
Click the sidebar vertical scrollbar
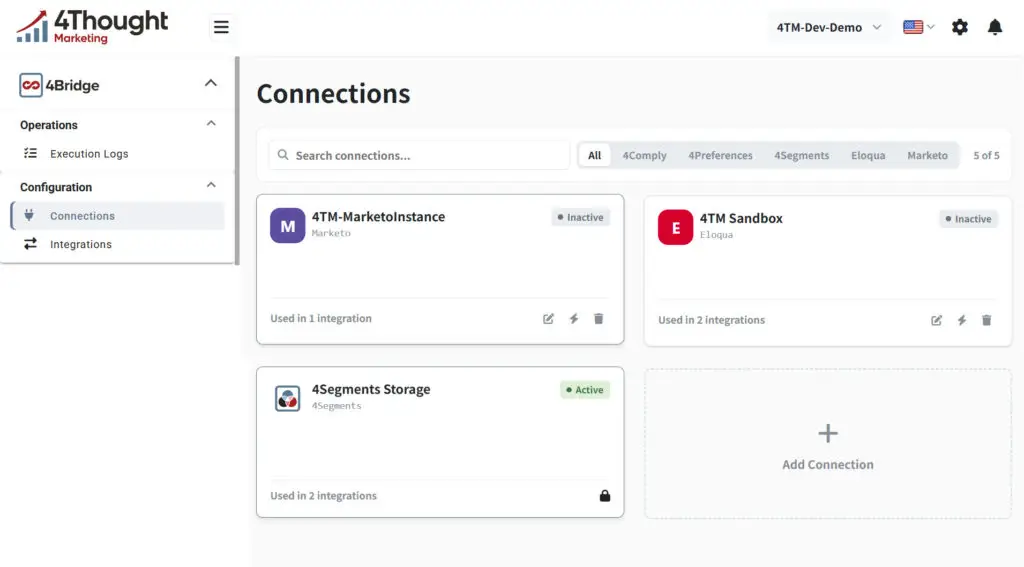[238, 160]
